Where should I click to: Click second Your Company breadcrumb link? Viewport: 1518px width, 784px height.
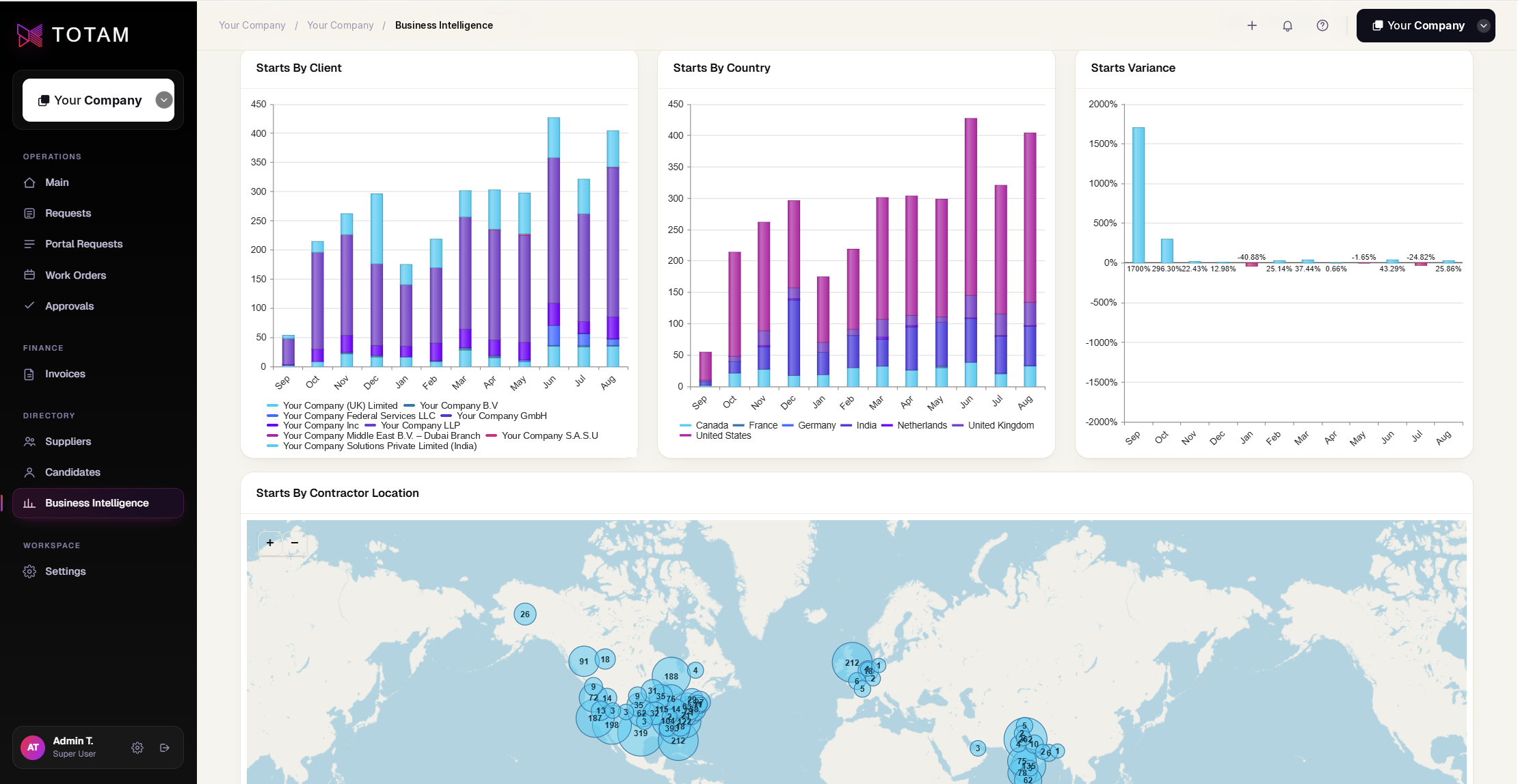[x=341, y=25]
